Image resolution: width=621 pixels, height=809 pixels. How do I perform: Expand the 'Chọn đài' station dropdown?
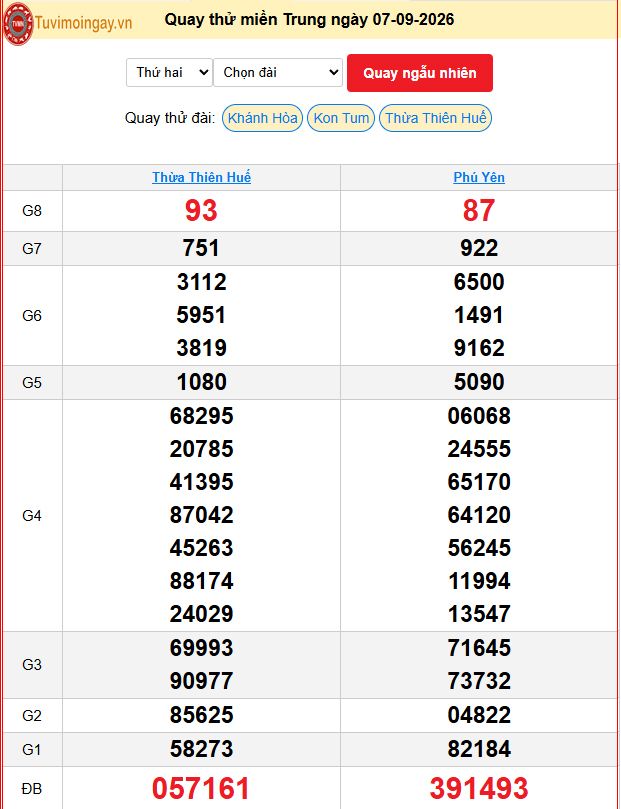(x=278, y=72)
